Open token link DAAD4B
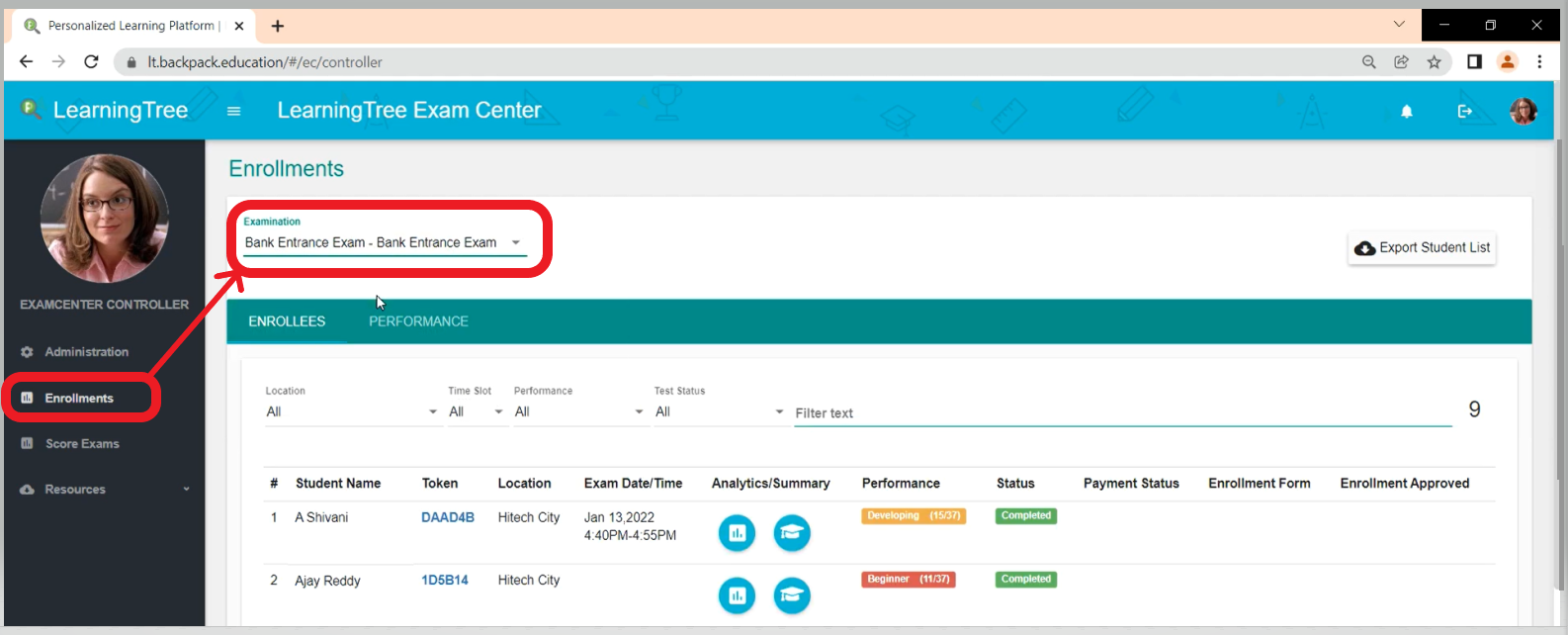This screenshot has width=1568, height=635. [448, 517]
